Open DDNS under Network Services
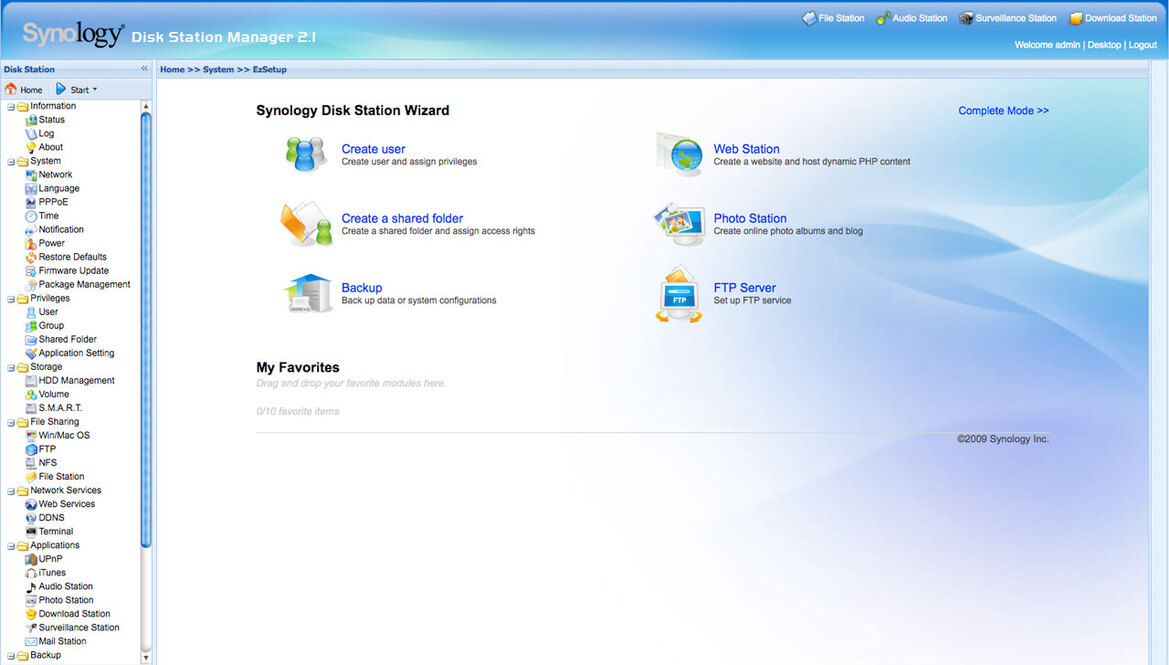 51,518
